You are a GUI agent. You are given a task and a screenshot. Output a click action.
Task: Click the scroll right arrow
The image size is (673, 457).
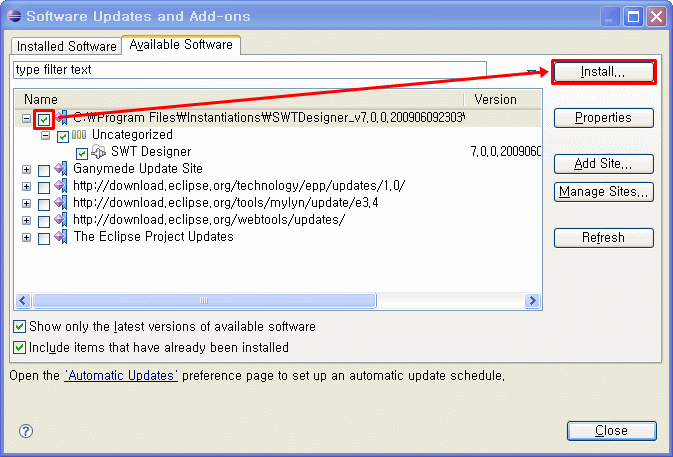[x=532, y=300]
